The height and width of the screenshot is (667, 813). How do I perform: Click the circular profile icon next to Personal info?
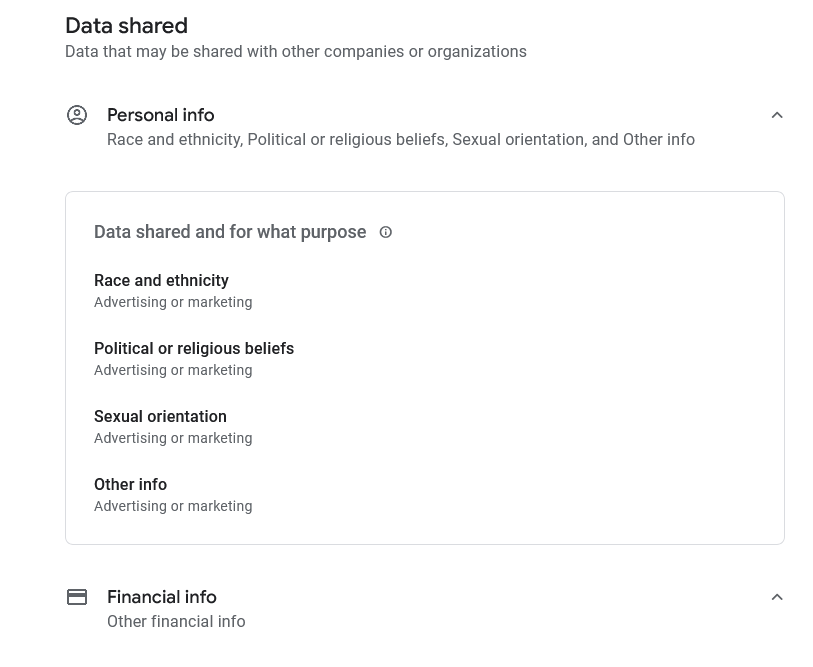click(77, 115)
